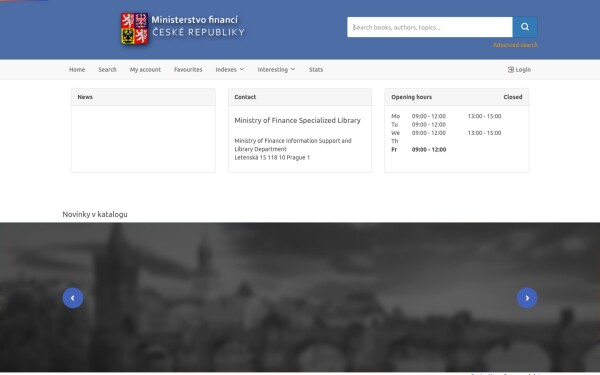Click the Novinky v katalogu heading
The image size is (600, 375).
pyautogui.click(x=95, y=214)
